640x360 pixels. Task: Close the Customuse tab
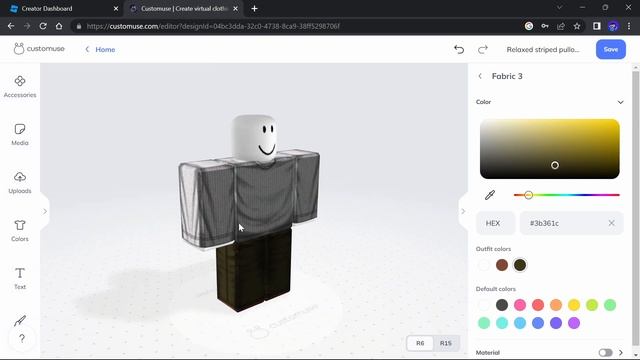tap(236, 9)
